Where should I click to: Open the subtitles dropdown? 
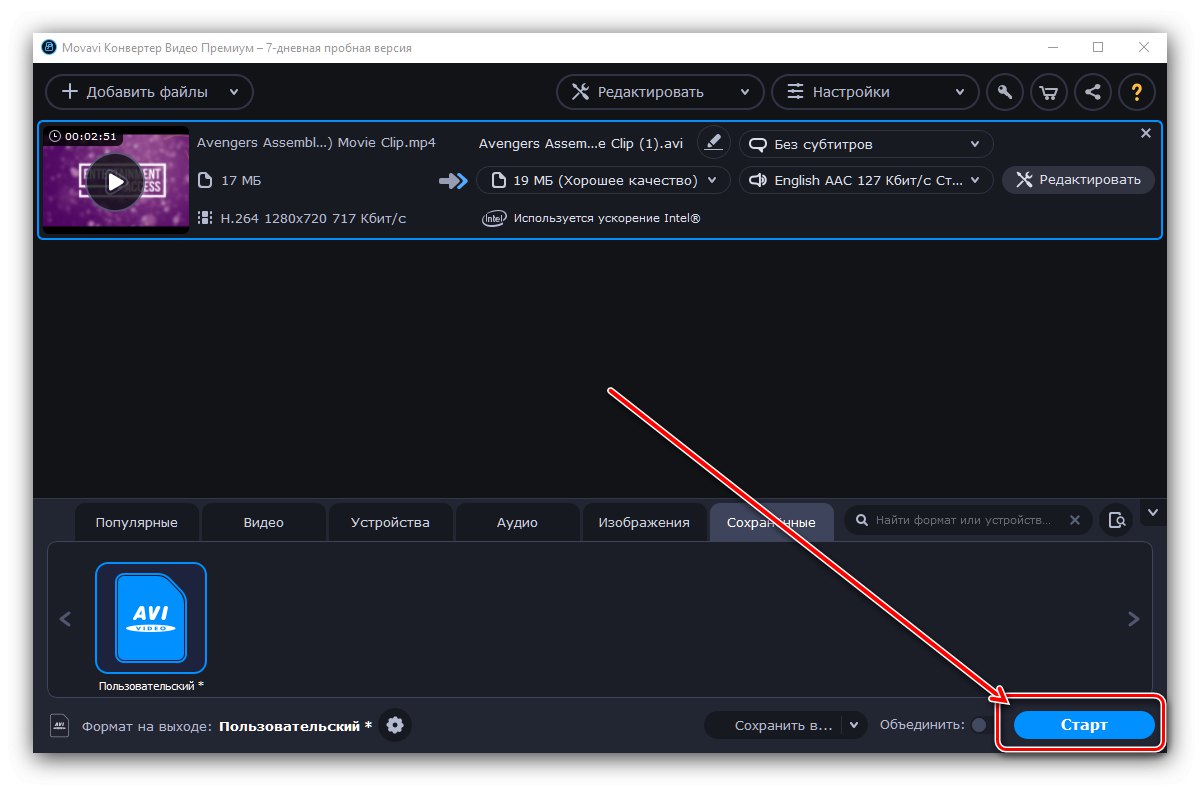click(866, 144)
